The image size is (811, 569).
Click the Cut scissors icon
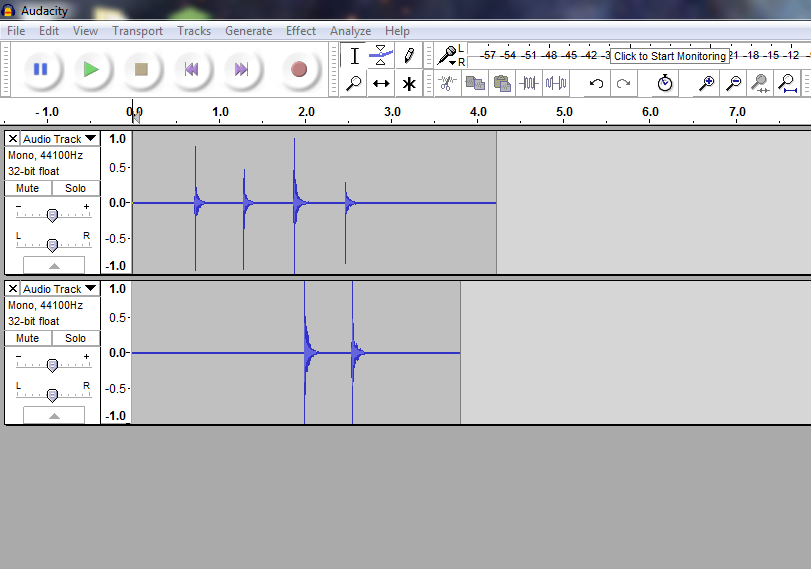pyautogui.click(x=447, y=83)
